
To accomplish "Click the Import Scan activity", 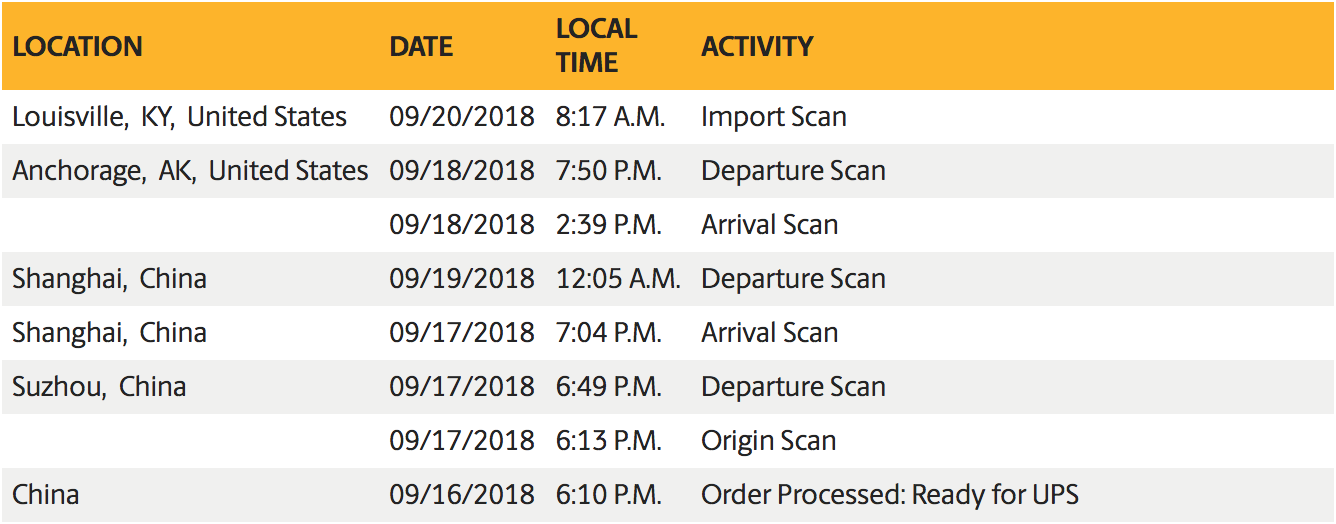I will tap(774, 117).
